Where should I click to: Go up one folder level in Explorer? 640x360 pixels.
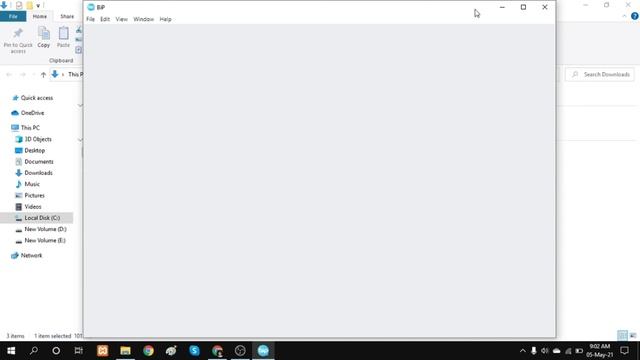click(x=43, y=74)
